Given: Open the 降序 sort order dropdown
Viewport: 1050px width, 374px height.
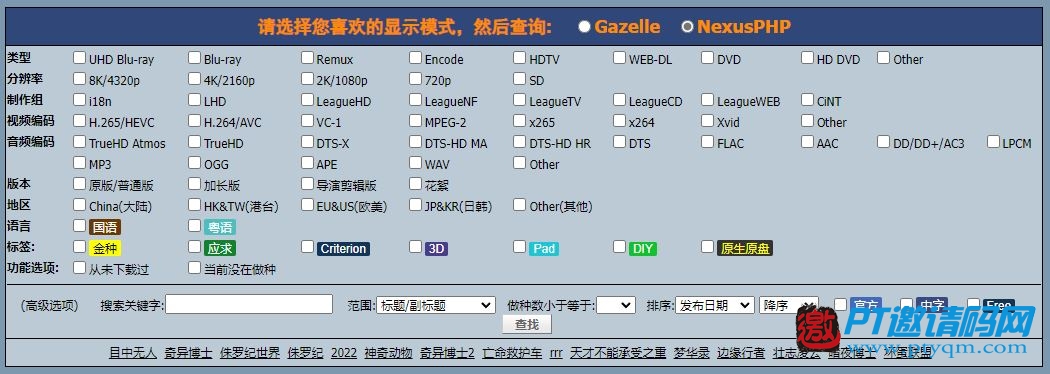Looking at the screenshot, I should point(789,305).
